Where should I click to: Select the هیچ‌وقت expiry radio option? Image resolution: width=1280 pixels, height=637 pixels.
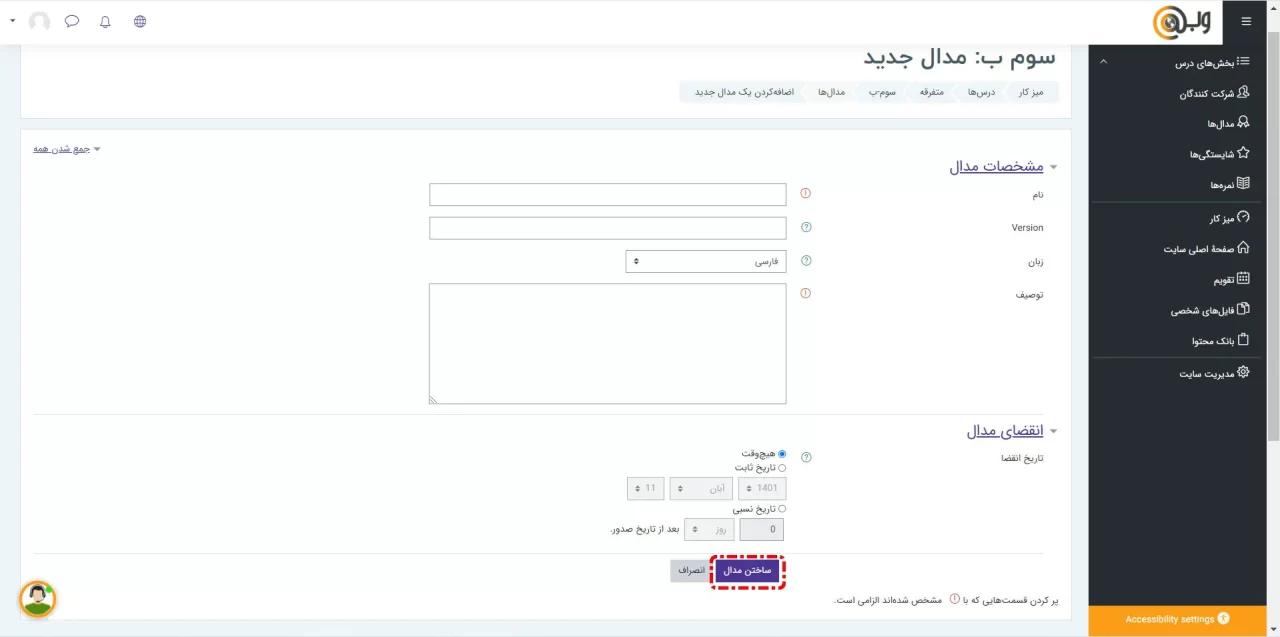click(782, 454)
